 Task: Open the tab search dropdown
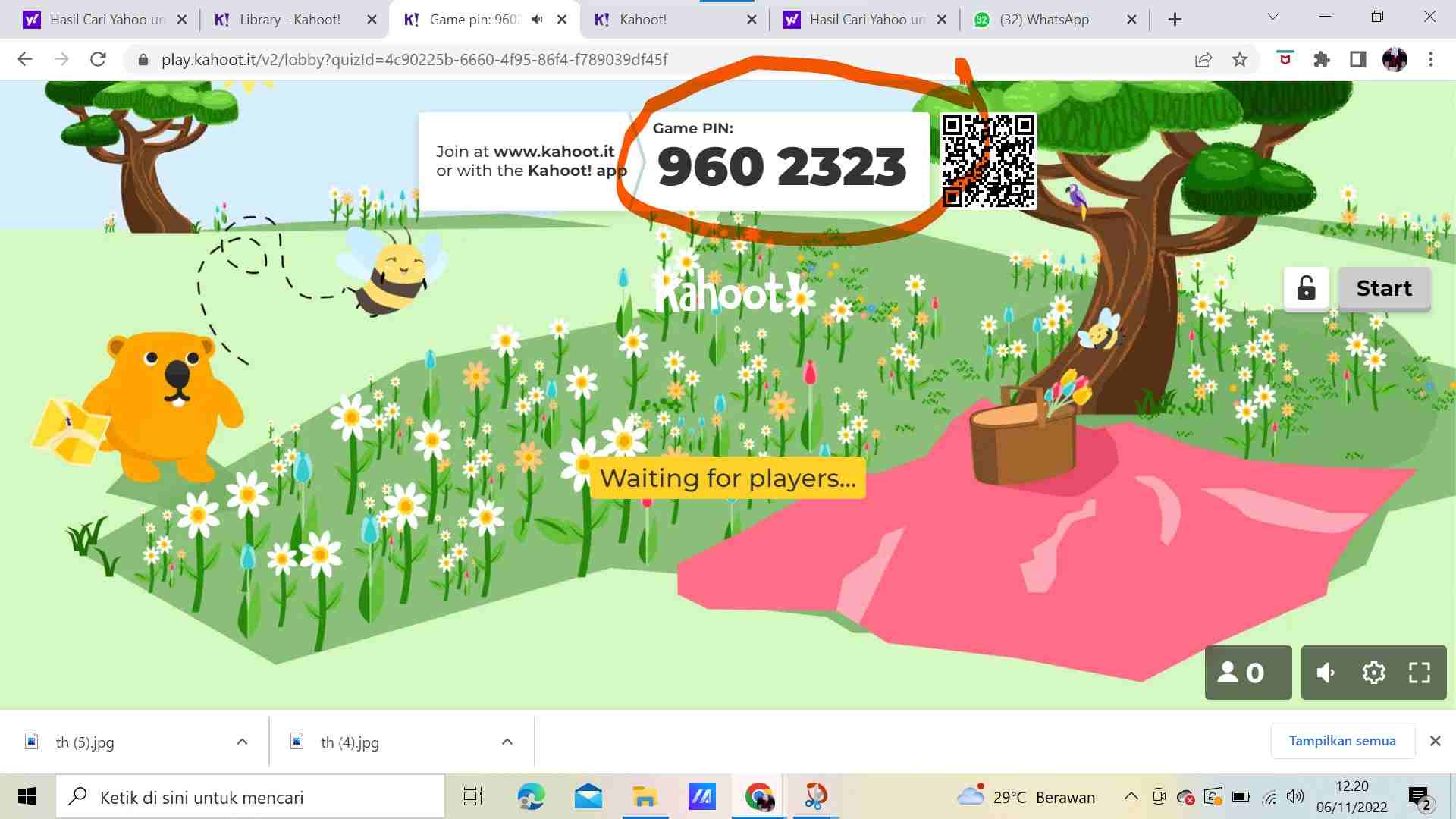tap(1273, 17)
